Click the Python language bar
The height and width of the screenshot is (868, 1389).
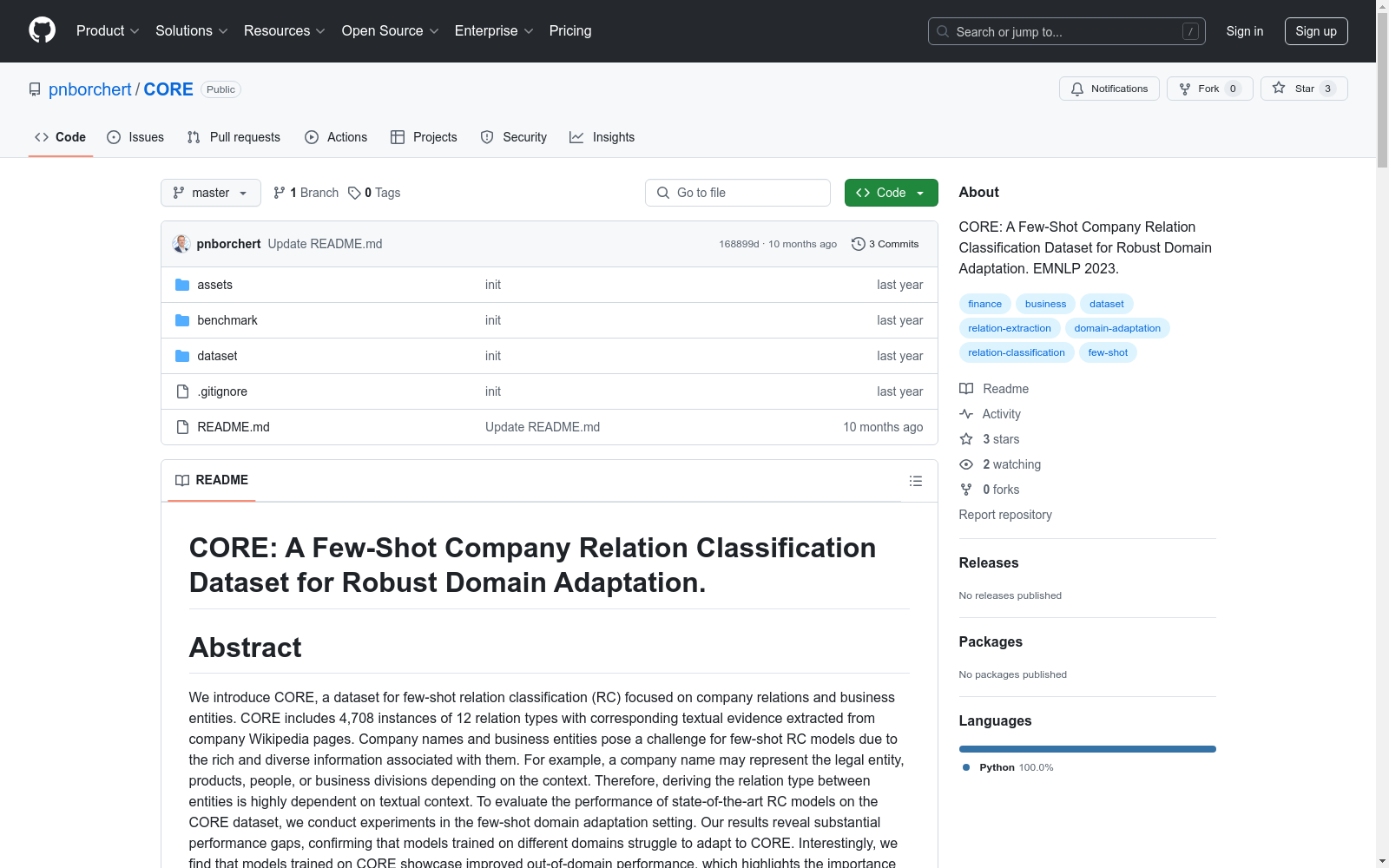pos(1087,749)
